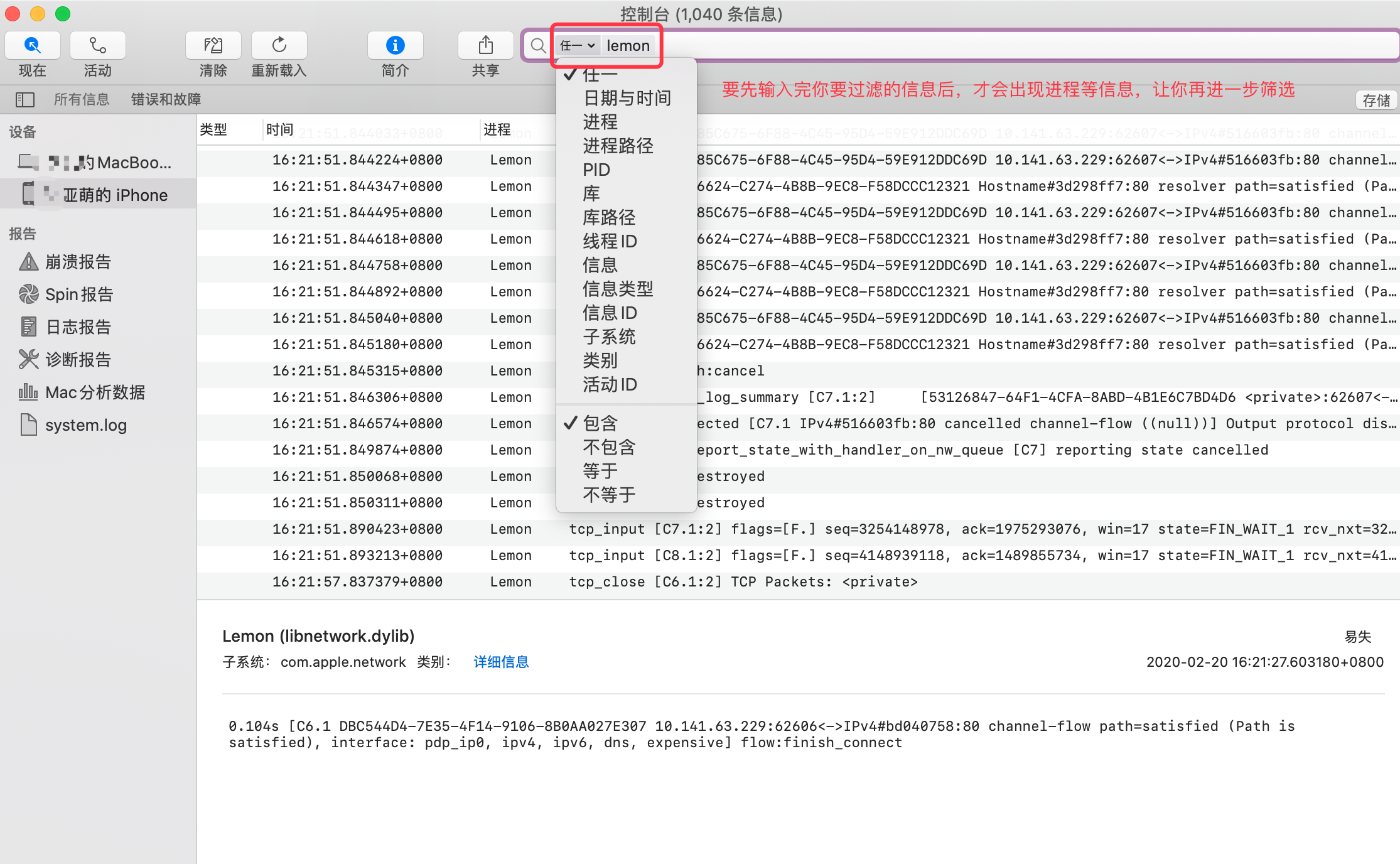Select the 不包含 filter option
Image resolution: width=1400 pixels, height=864 pixels.
point(609,447)
